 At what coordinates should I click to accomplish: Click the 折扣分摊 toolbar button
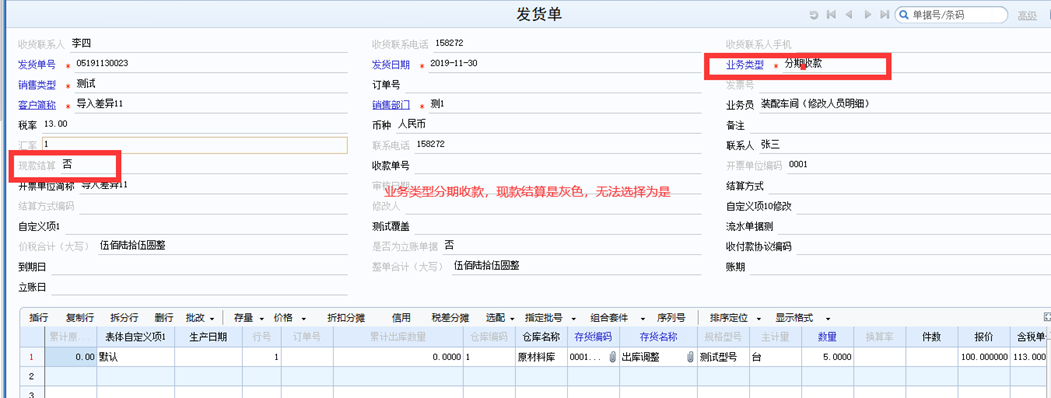point(345,318)
